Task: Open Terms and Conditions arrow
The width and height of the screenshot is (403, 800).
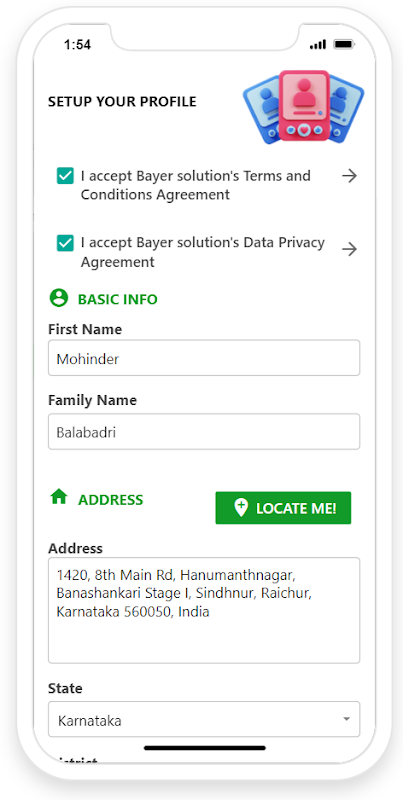Action: click(349, 177)
